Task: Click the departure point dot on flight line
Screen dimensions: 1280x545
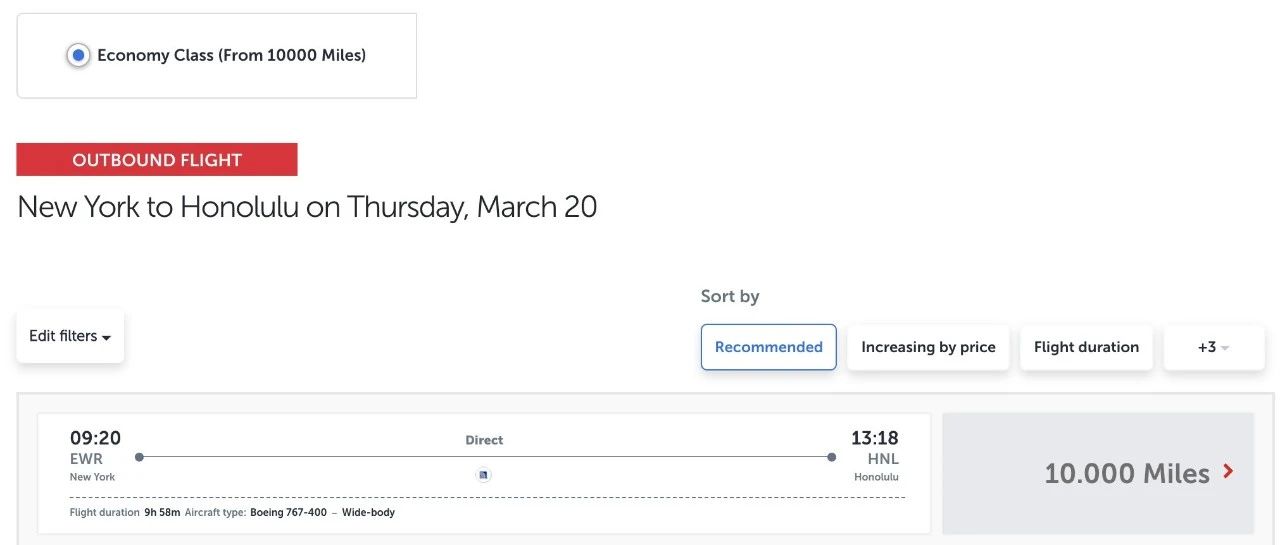Action: tap(139, 457)
